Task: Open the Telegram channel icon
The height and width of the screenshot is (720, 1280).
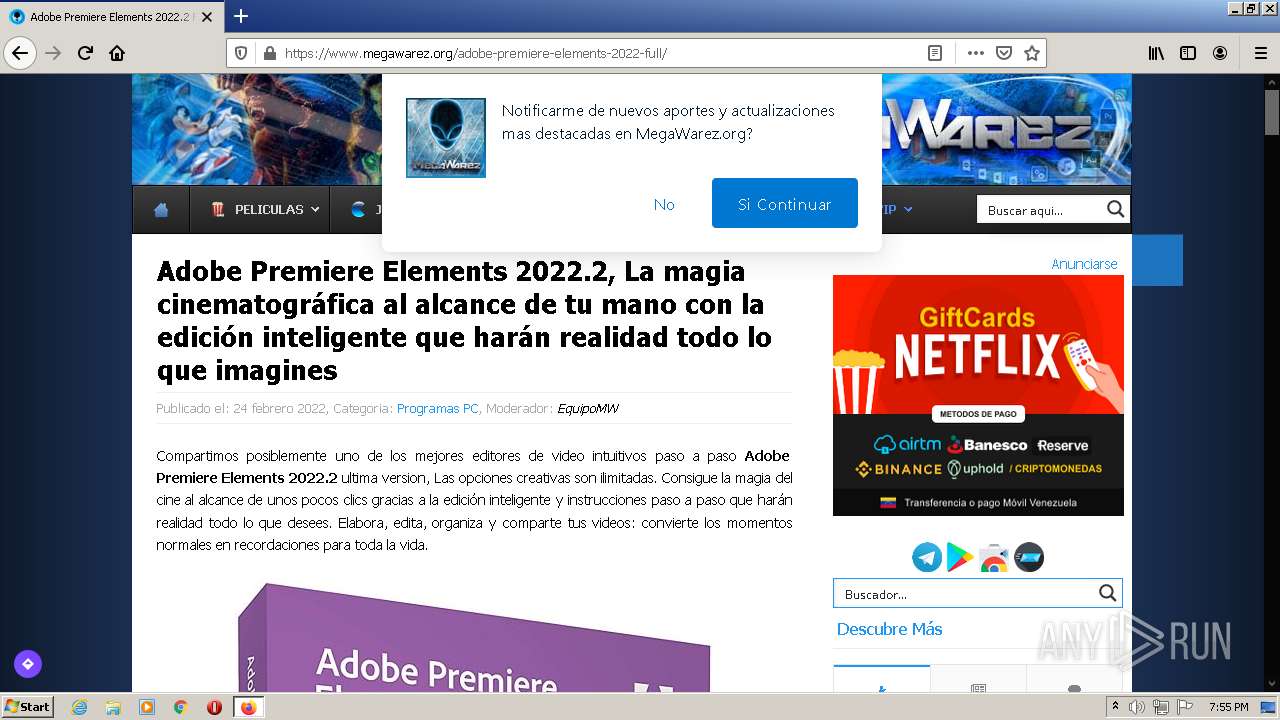Action: coord(927,557)
